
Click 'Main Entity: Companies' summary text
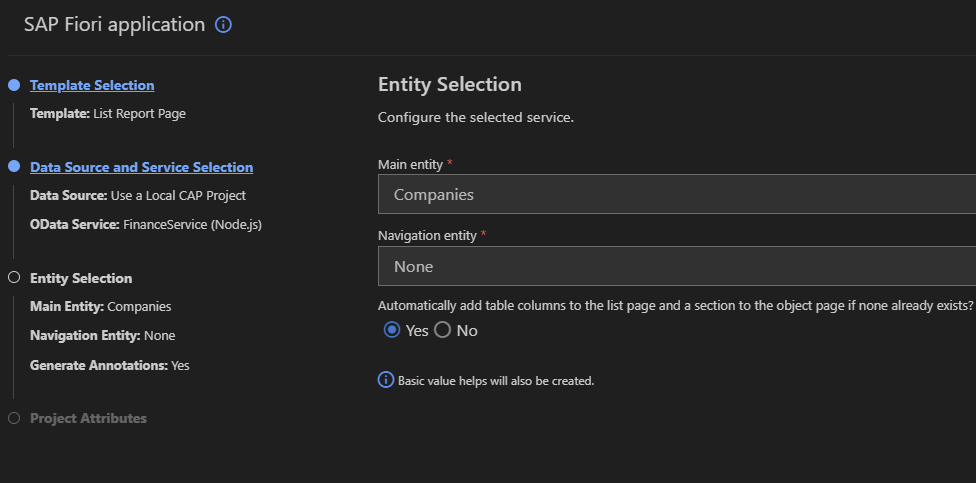[x=100, y=306]
